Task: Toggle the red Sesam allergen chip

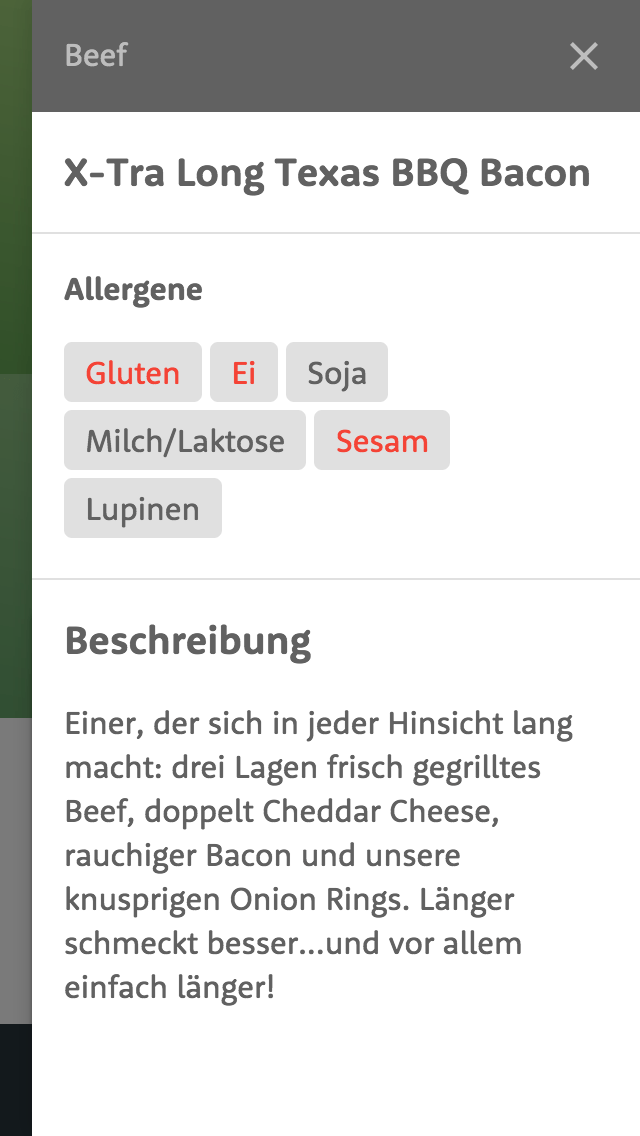Action: coord(382,440)
